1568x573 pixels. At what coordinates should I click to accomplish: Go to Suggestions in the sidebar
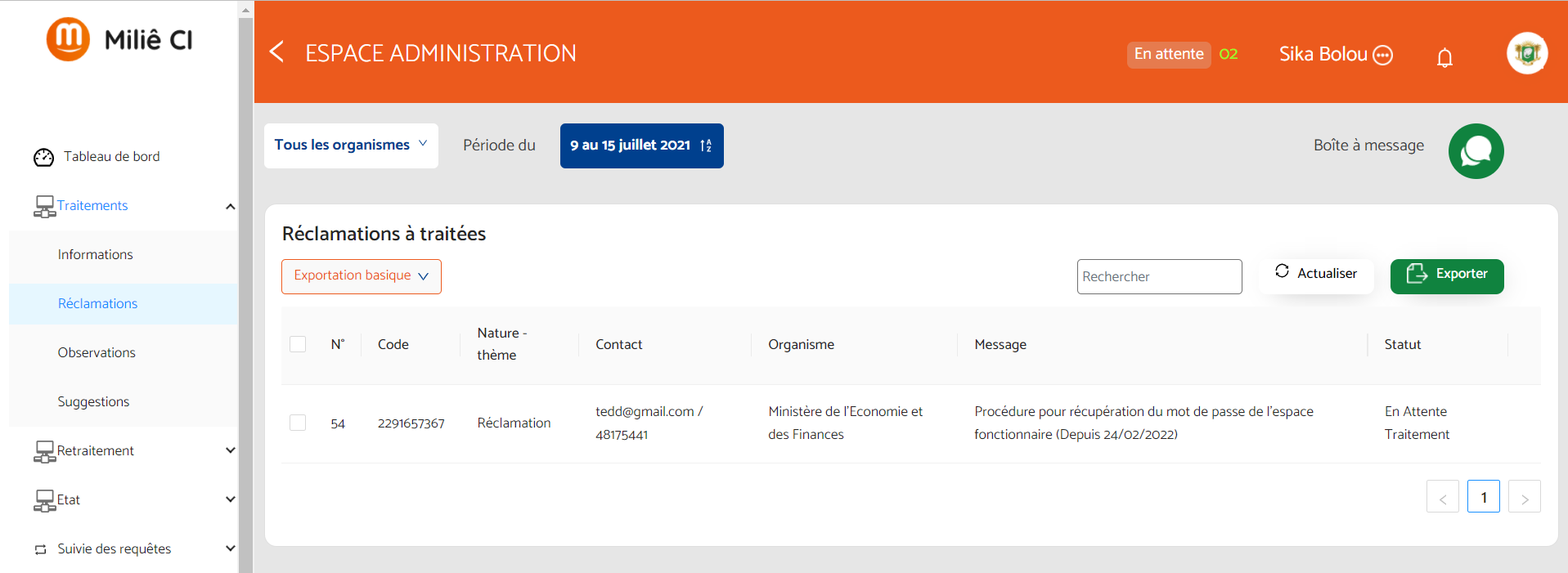pos(93,401)
